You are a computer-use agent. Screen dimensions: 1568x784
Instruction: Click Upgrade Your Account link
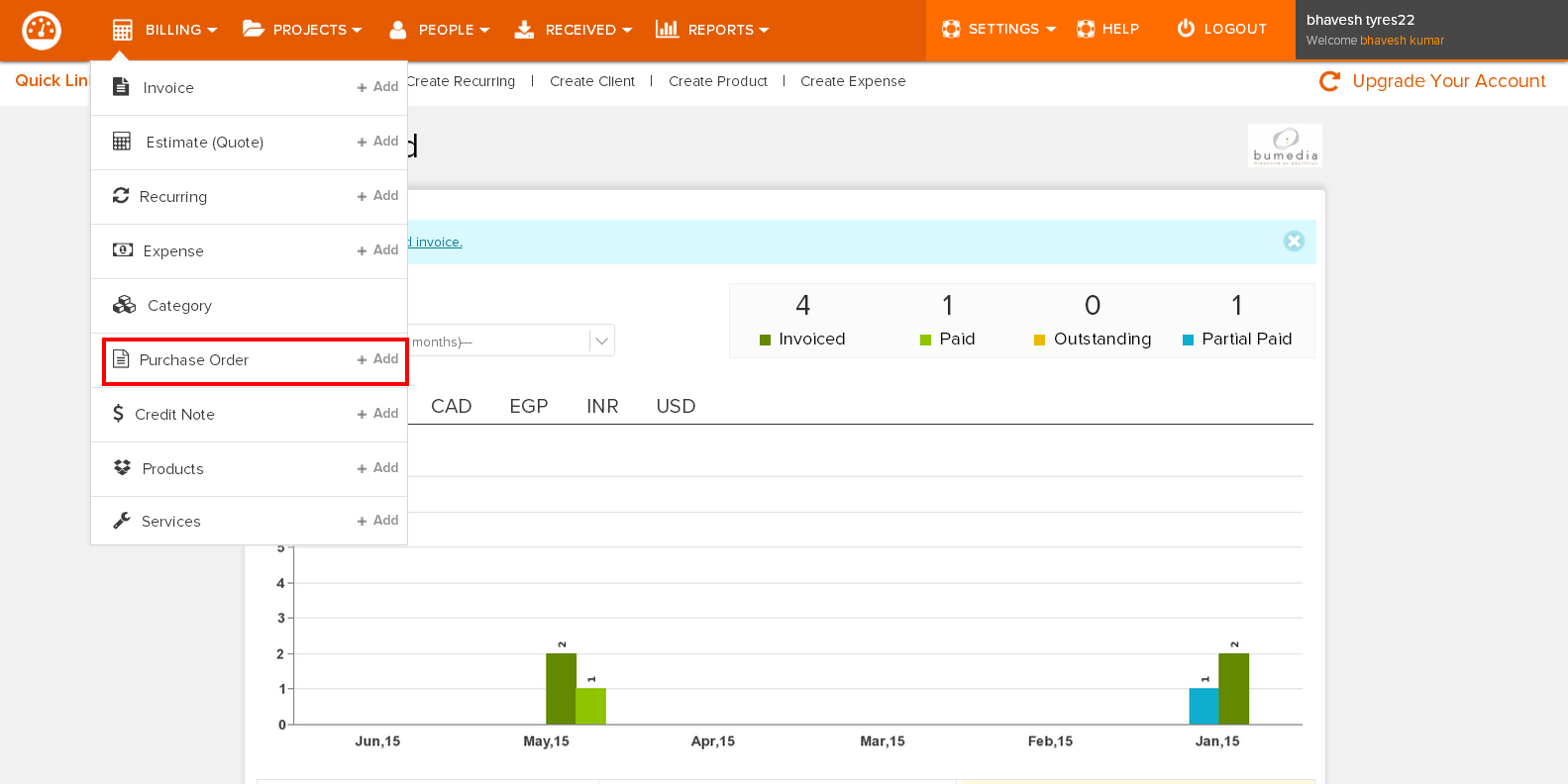pyautogui.click(x=1449, y=81)
